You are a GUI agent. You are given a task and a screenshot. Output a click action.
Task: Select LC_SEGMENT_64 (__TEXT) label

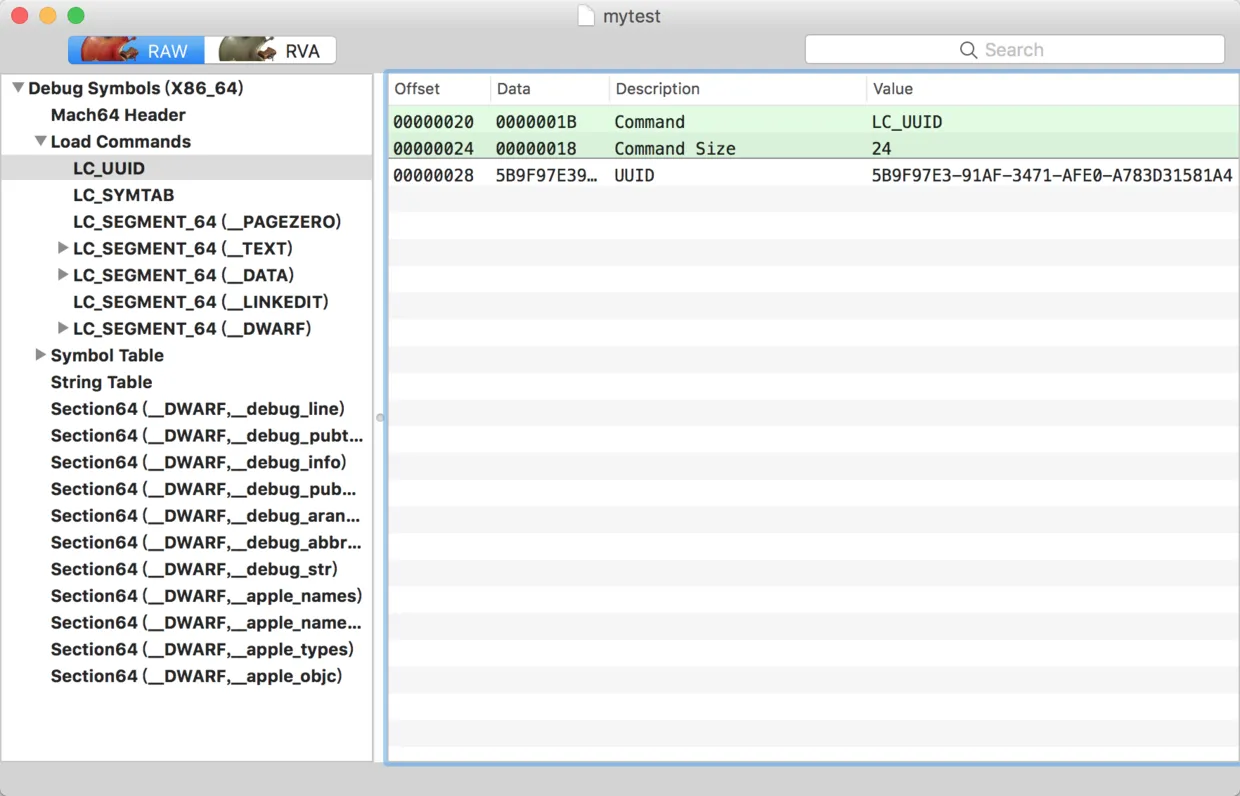tap(183, 248)
